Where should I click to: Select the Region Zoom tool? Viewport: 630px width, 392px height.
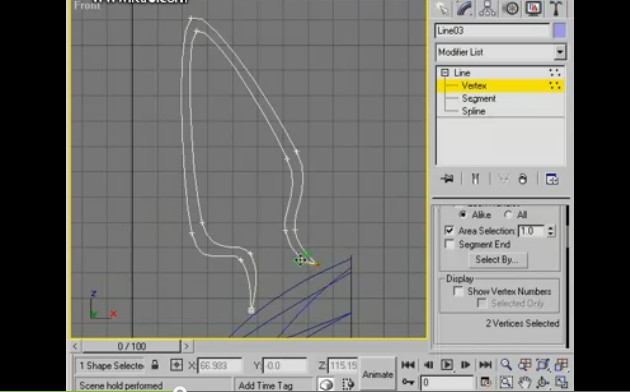click(506, 382)
